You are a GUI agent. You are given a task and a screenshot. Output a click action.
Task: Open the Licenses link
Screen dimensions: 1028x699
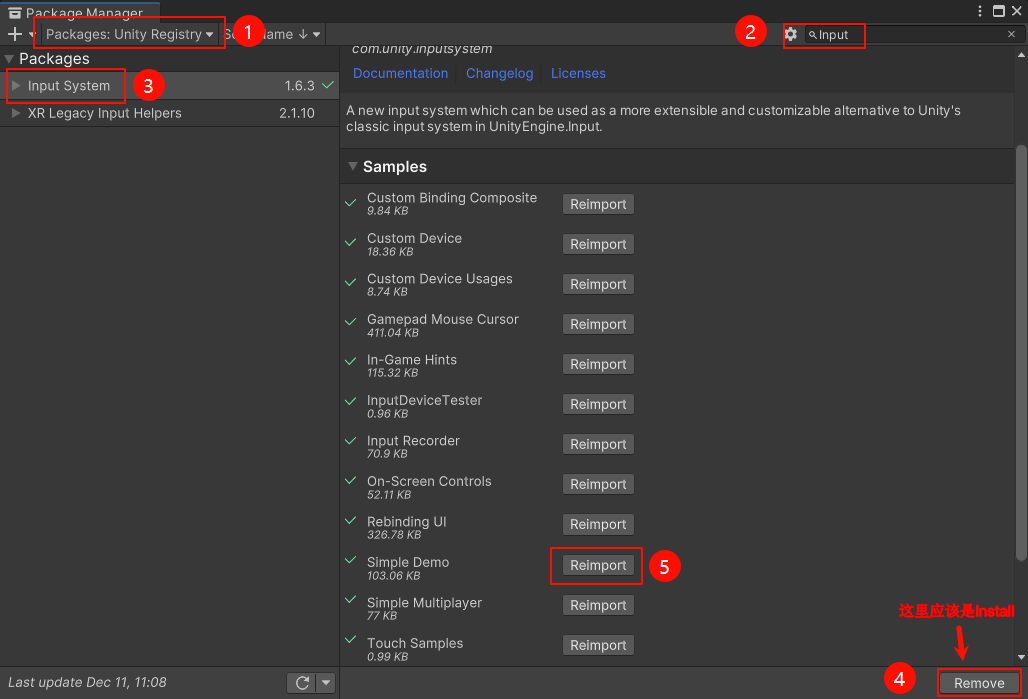578,73
